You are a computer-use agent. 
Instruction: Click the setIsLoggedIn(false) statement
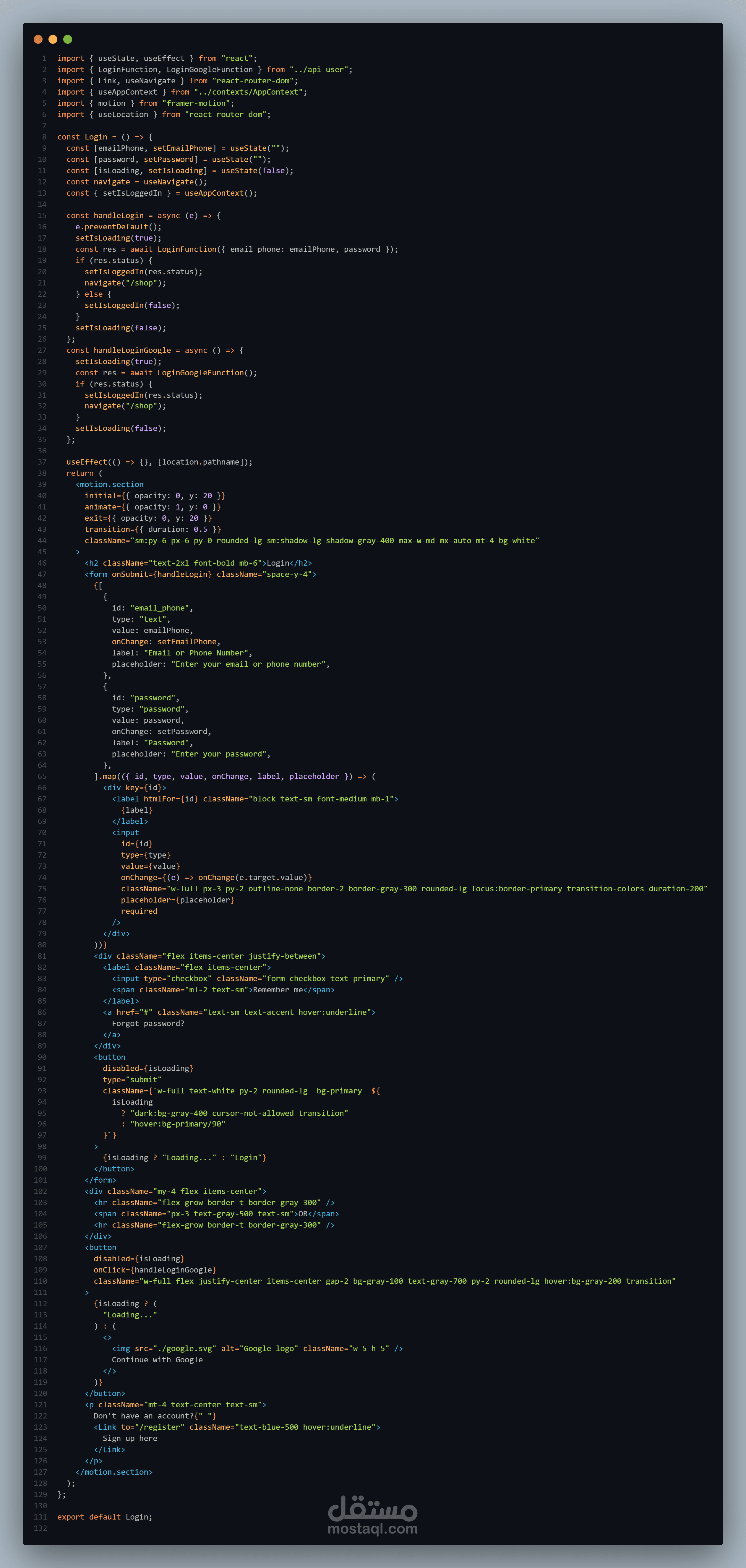coord(132,306)
